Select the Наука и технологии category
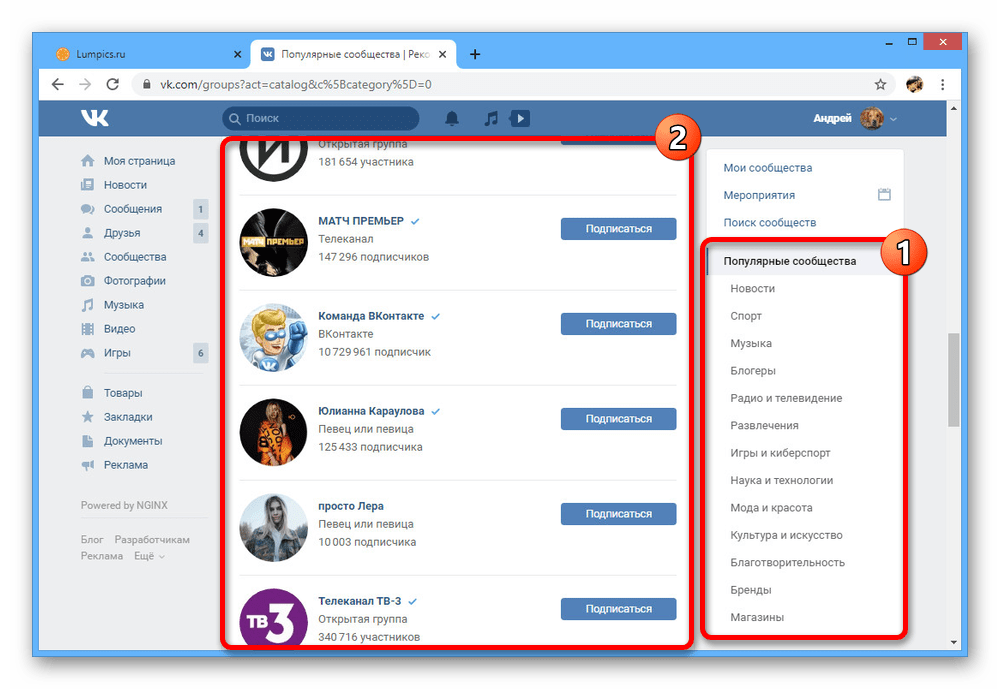Screen dimensions: 1000x689 pos(781,480)
